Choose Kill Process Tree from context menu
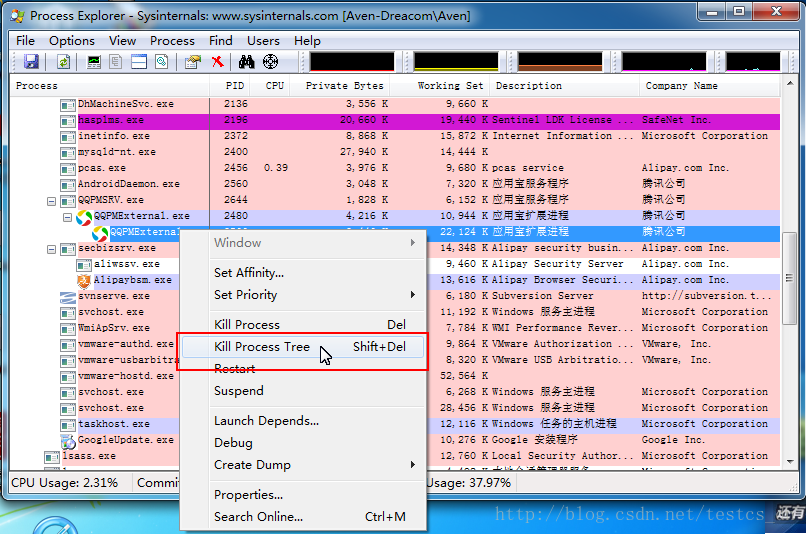806x534 pixels. 303,347
